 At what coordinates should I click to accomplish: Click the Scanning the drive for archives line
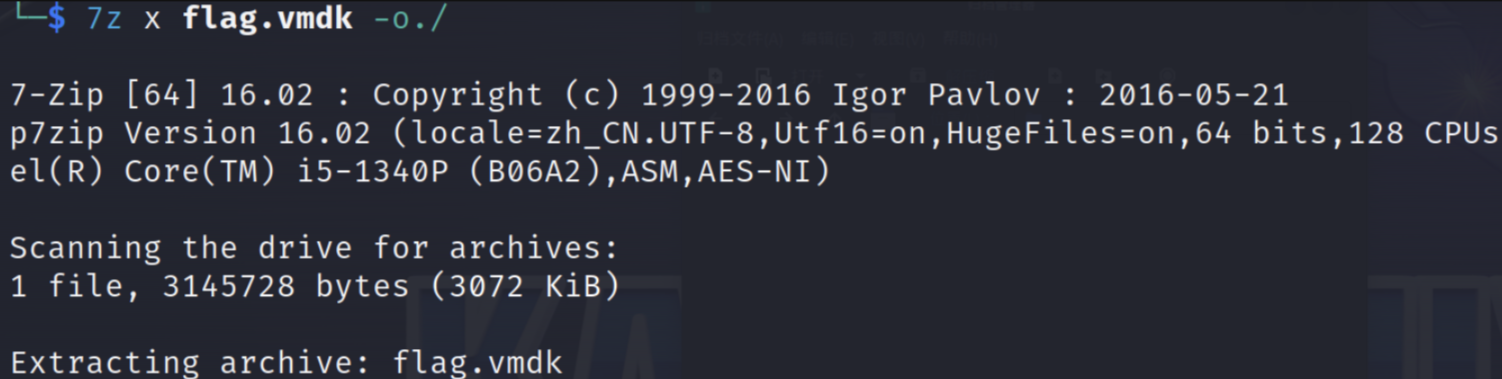[x=315, y=248]
